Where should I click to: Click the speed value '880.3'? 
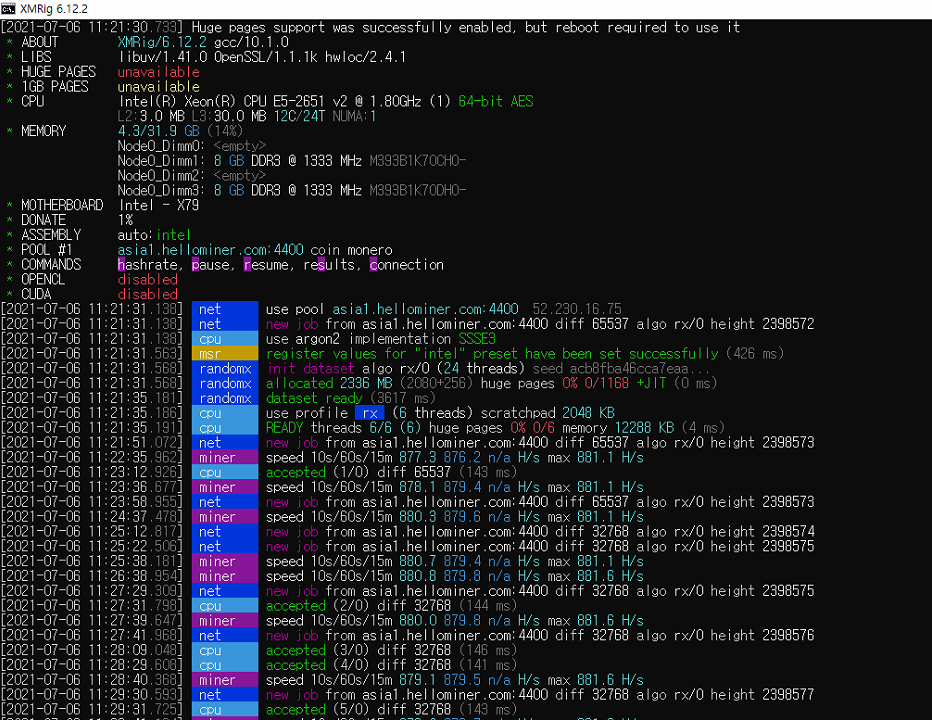coord(417,518)
